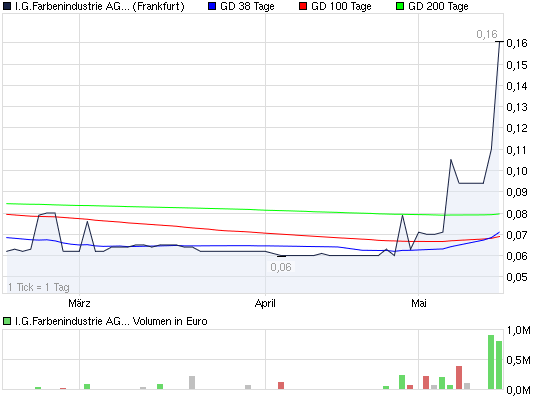Click the 0,15 y-axis value
Image resolution: width=545 pixels, height=398 pixels.
517,65
